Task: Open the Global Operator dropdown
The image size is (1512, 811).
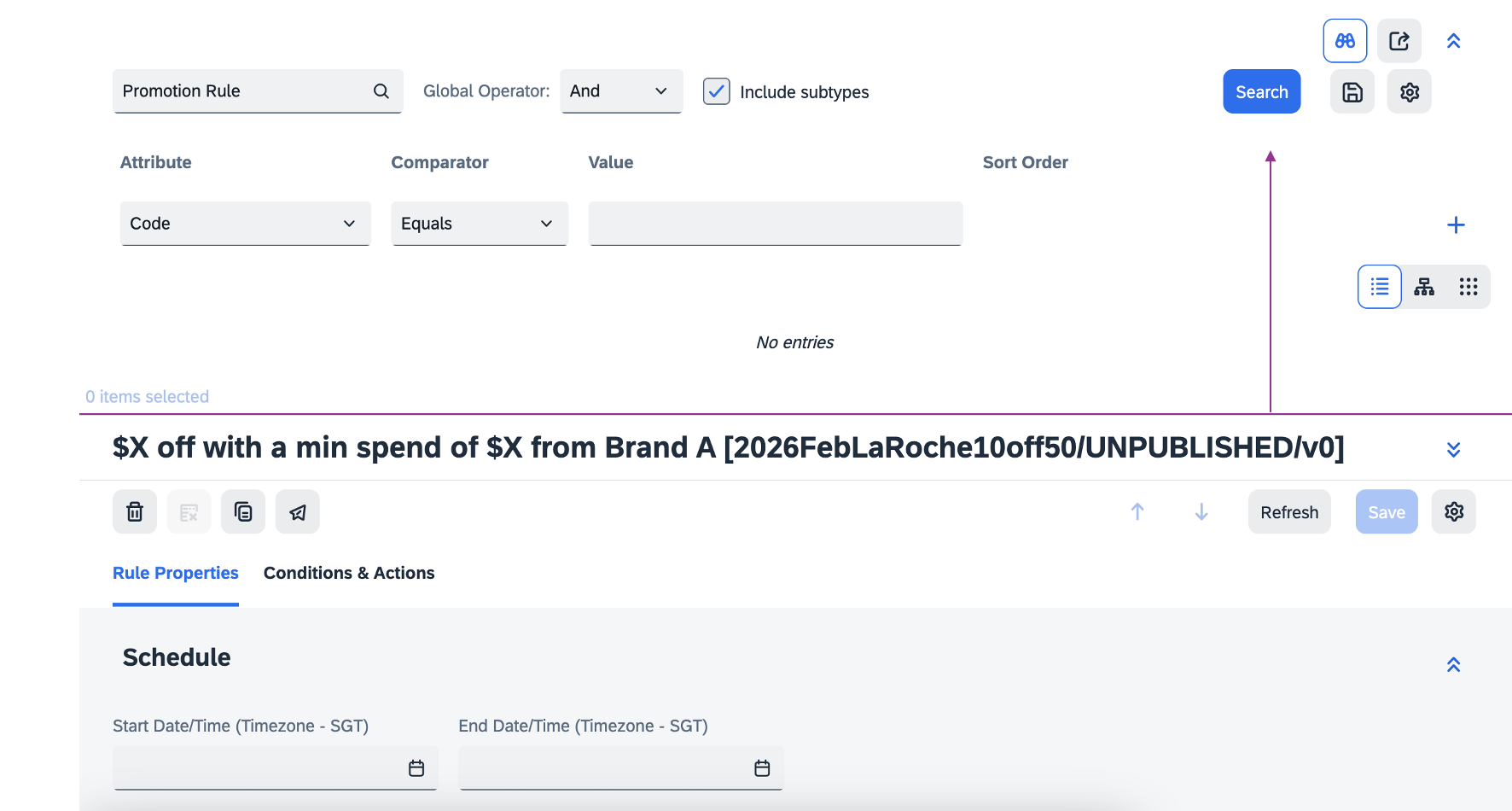Action: coord(621,91)
